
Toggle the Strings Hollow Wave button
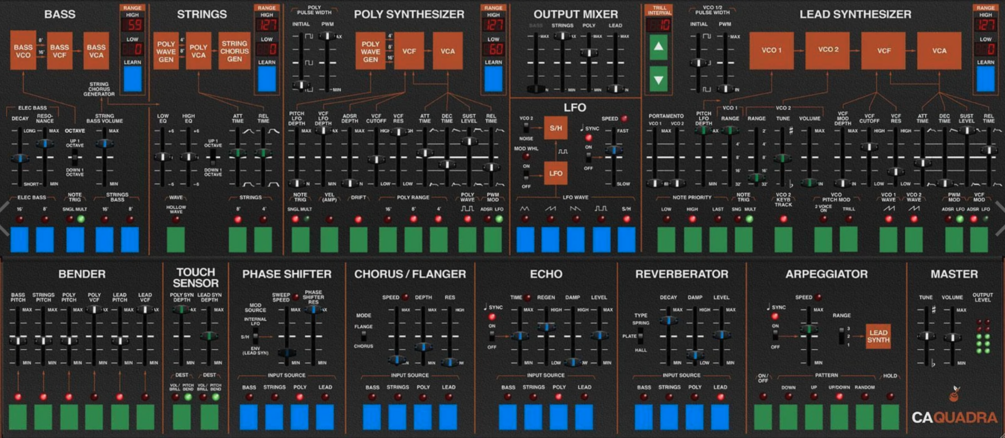click(x=176, y=239)
